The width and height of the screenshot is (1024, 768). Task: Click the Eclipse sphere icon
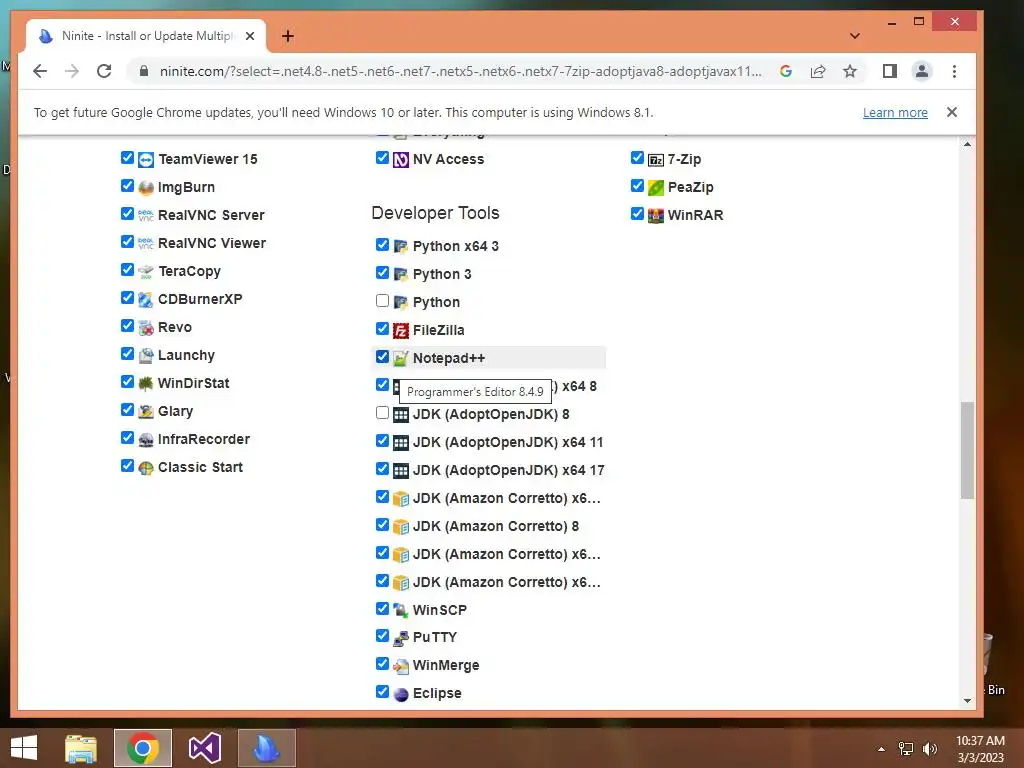401,694
